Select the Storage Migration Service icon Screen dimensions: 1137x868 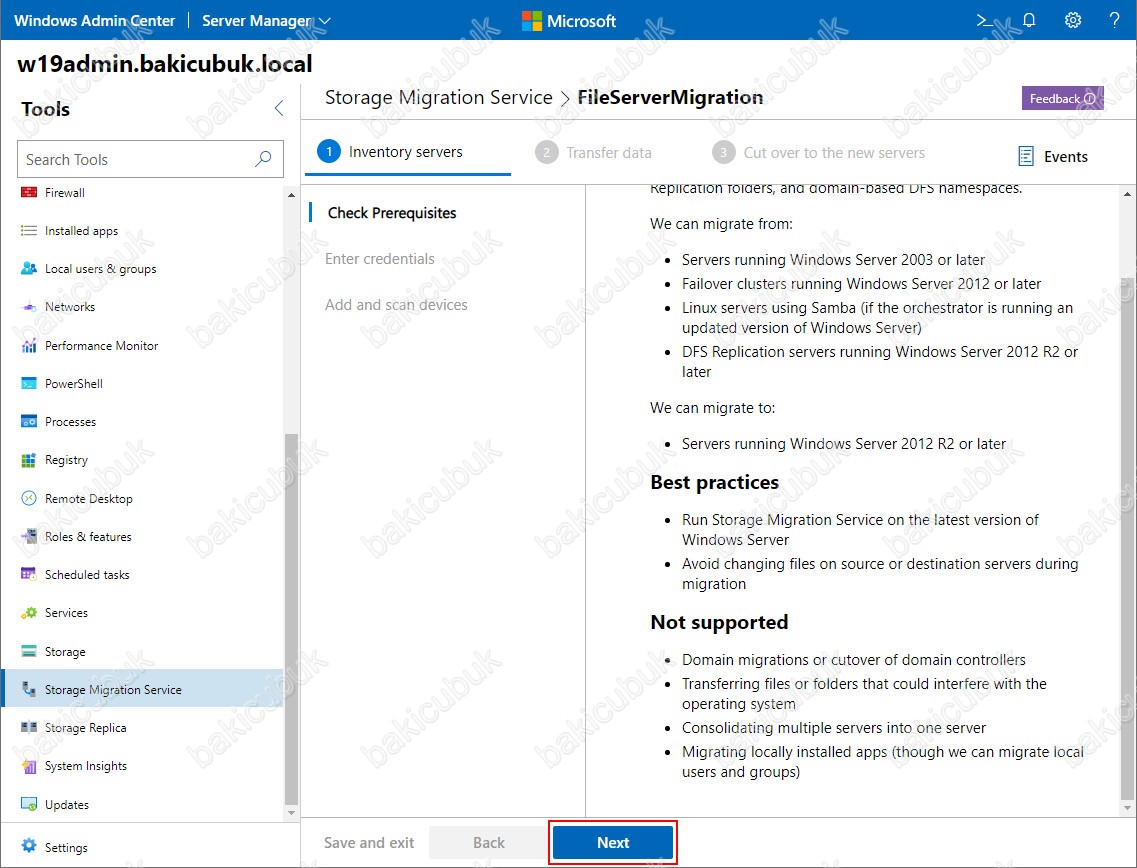coord(29,689)
